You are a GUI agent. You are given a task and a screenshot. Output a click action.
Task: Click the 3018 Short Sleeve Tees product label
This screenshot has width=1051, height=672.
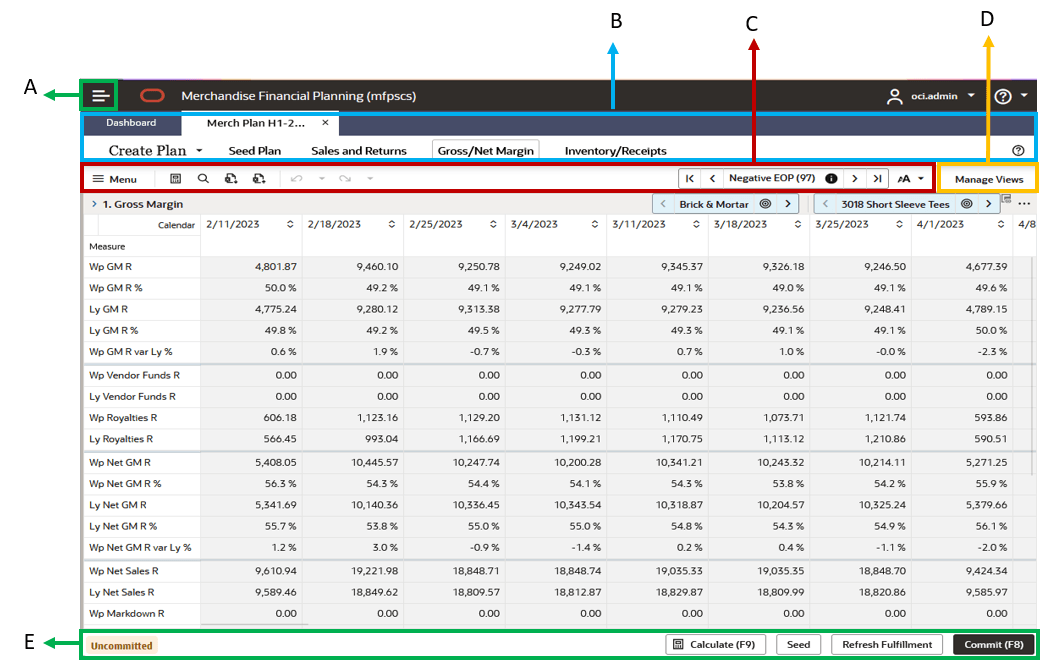tap(895, 204)
